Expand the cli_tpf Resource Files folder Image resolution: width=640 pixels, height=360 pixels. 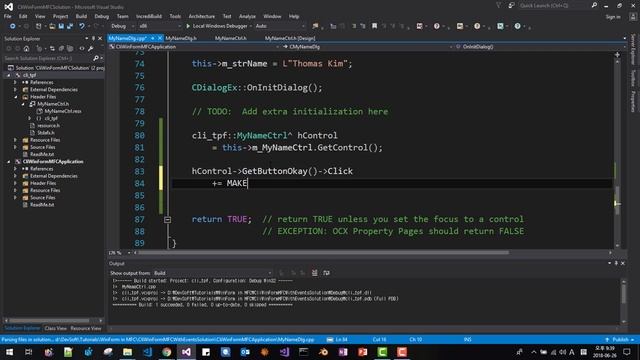click(16, 140)
